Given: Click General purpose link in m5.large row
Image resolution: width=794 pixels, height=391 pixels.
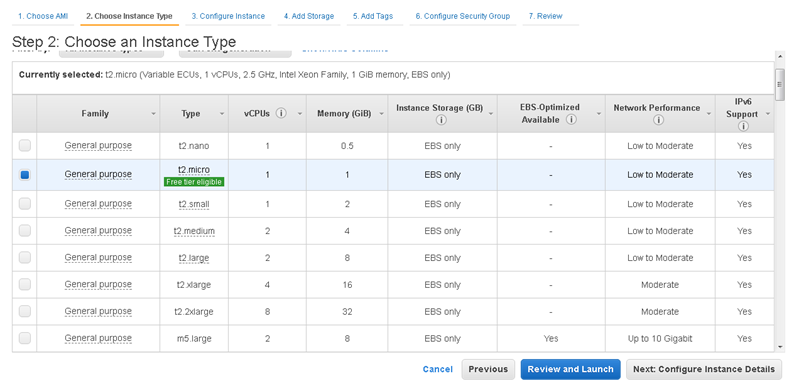Looking at the screenshot, I should (x=98, y=338).
